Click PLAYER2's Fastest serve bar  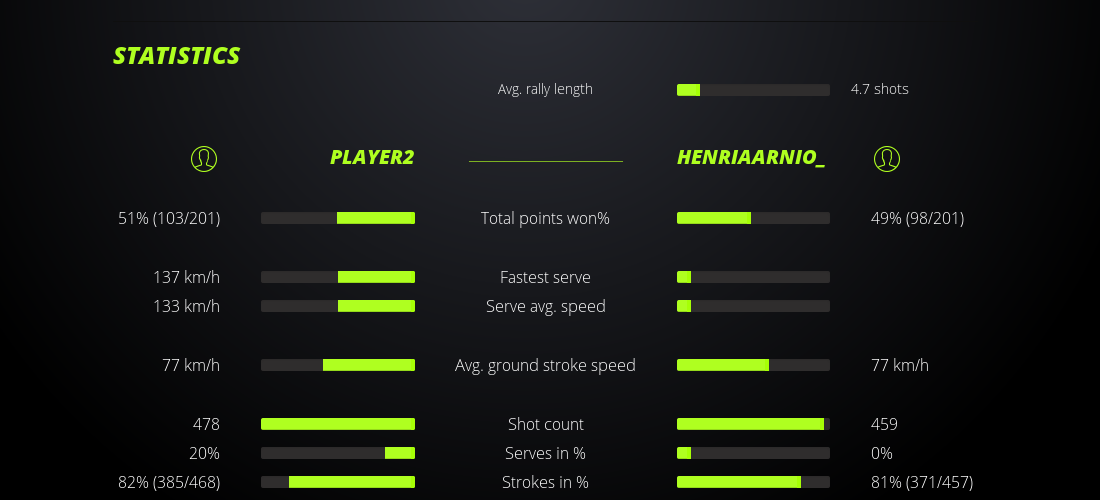click(338, 277)
